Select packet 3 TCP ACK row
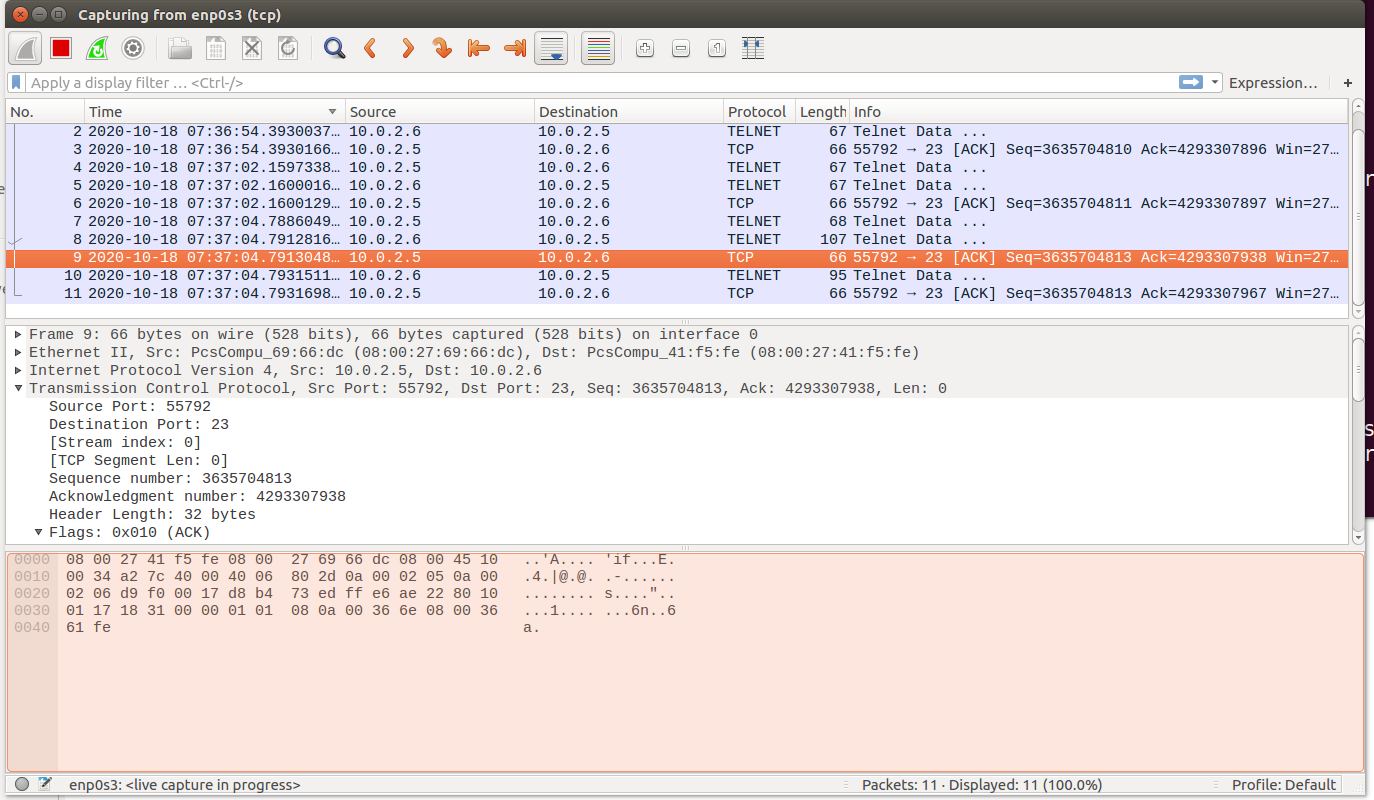Viewport: 1374px width, 800px height. pyautogui.click(x=677, y=149)
